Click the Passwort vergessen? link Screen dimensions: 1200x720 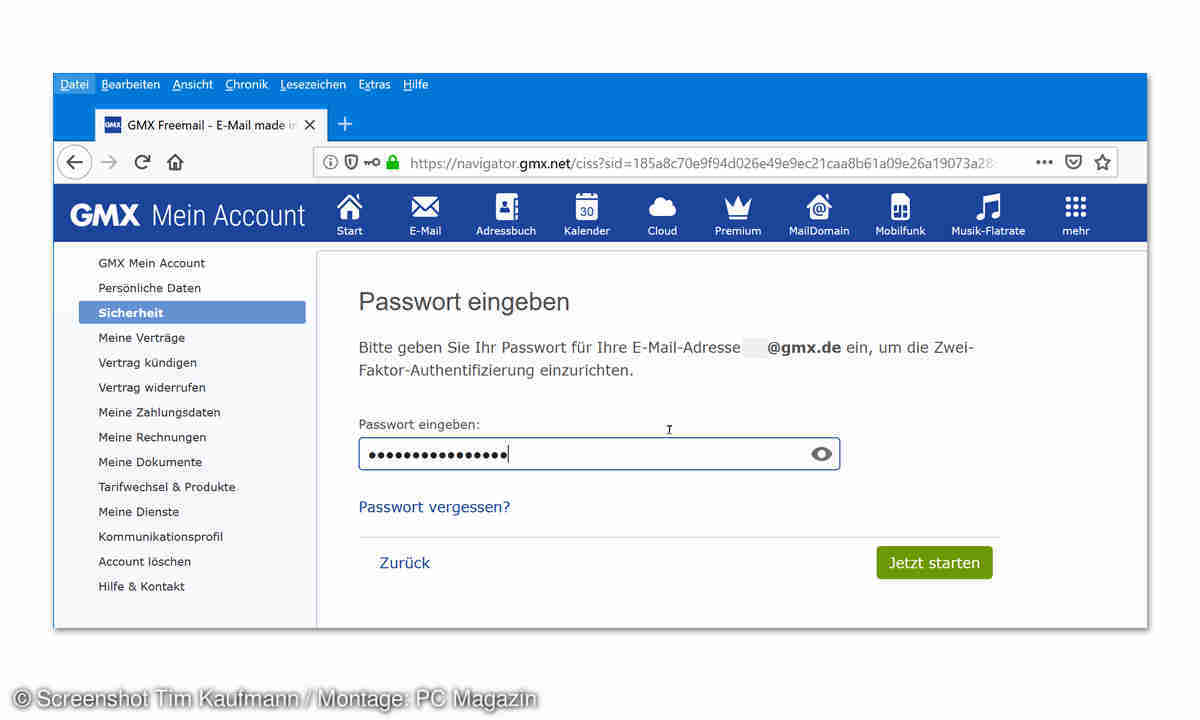click(x=434, y=507)
